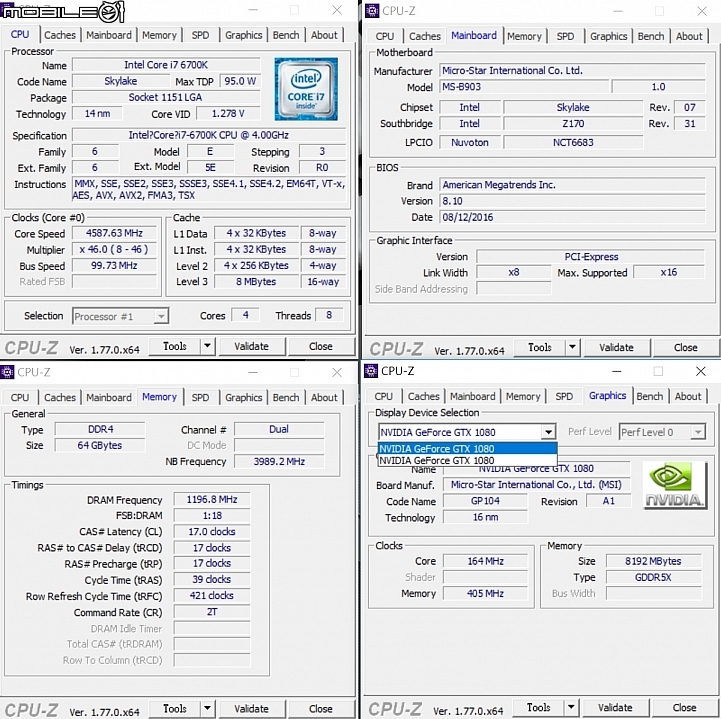The height and width of the screenshot is (719, 721).
Task: Click GPU Core clock 164 MHz value
Action: tap(485, 561)
